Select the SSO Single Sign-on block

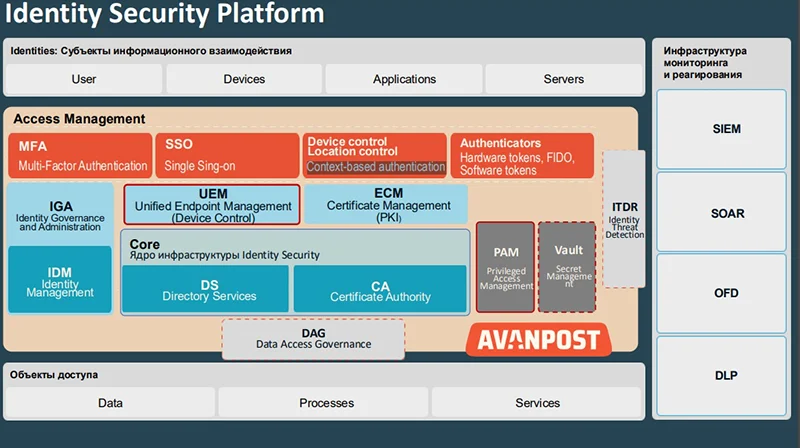pyautogui.click(x=227, y=156)
